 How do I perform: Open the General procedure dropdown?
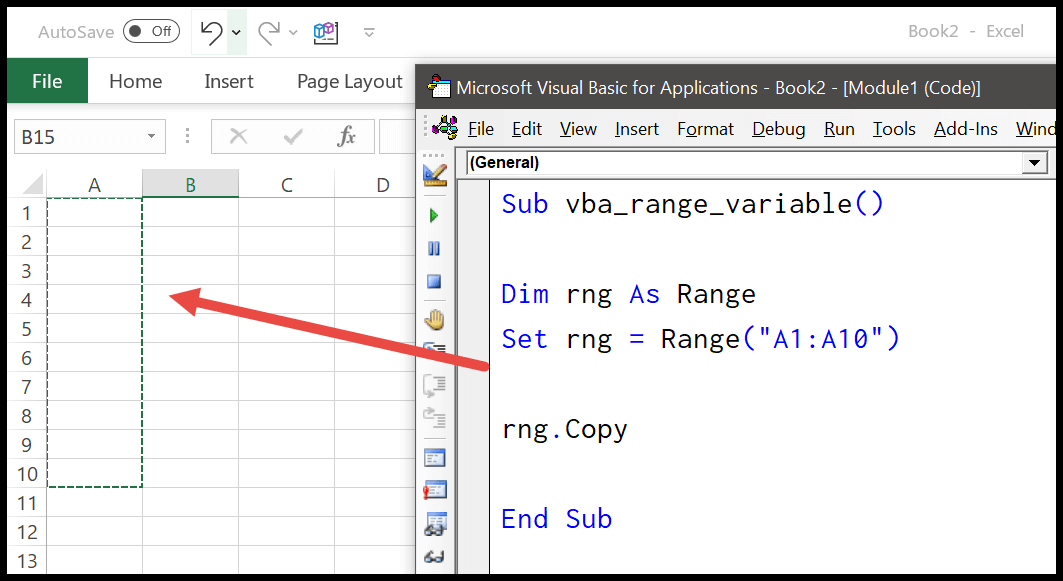click(1037, 162)
